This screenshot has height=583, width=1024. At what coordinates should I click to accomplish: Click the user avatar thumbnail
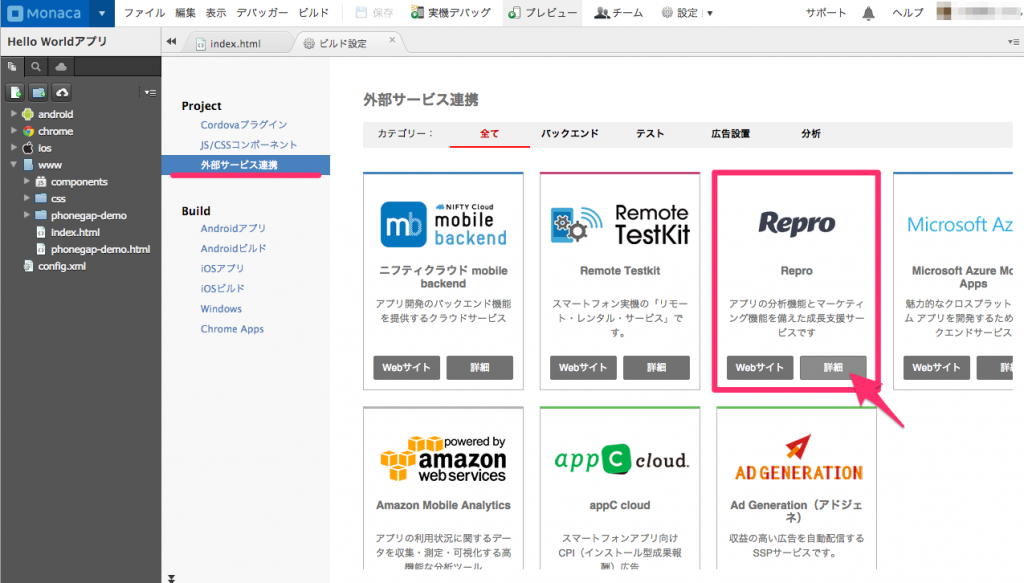point(944,12)
